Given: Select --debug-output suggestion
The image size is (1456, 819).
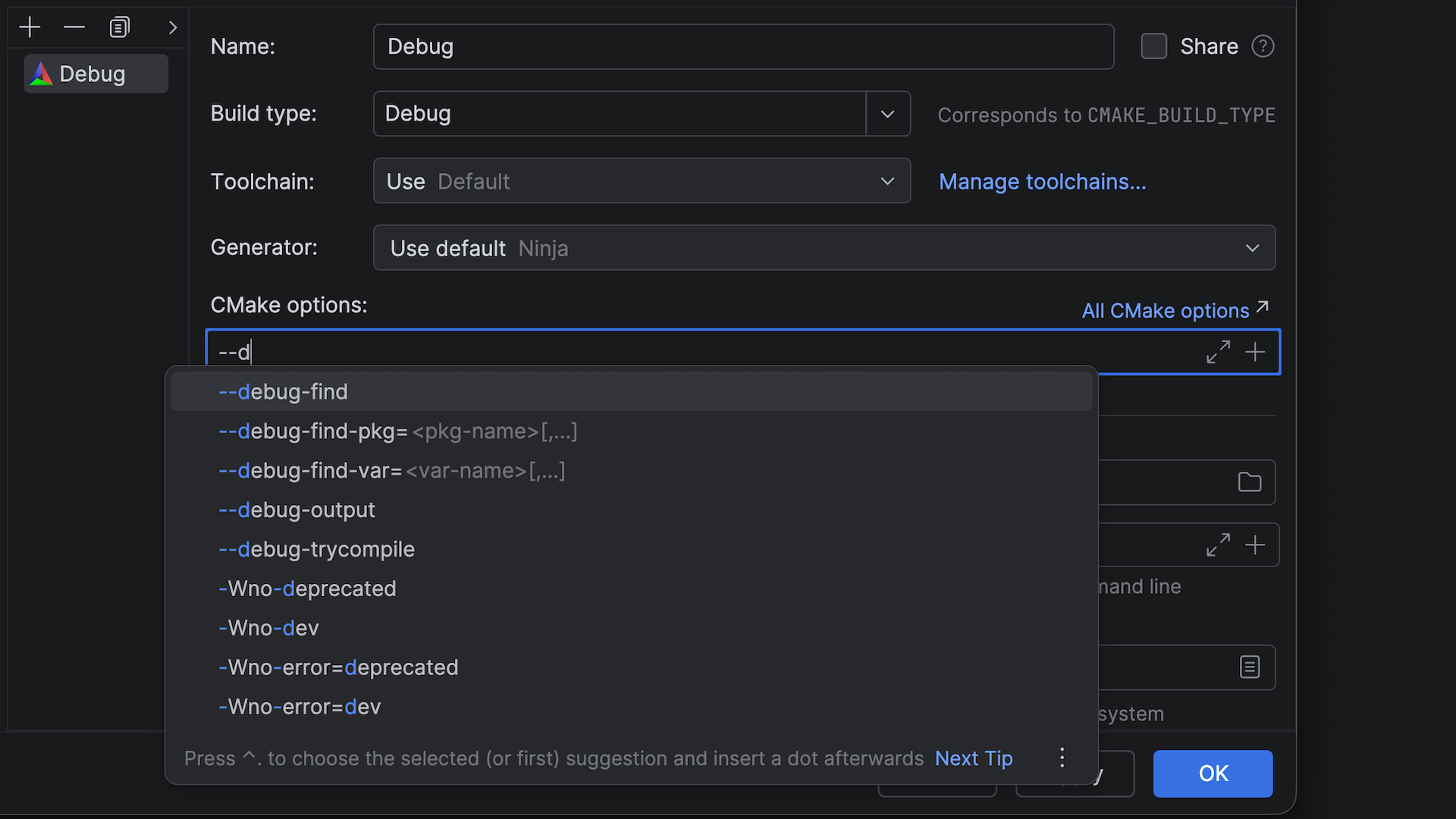Looking at the screenshot, I should (x=297, y=510).
